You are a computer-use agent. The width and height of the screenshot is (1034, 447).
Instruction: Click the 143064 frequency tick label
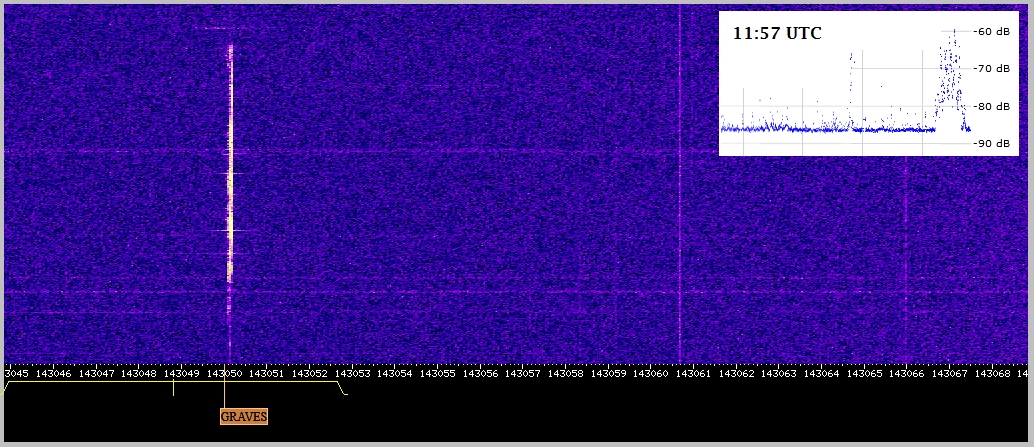822,373
